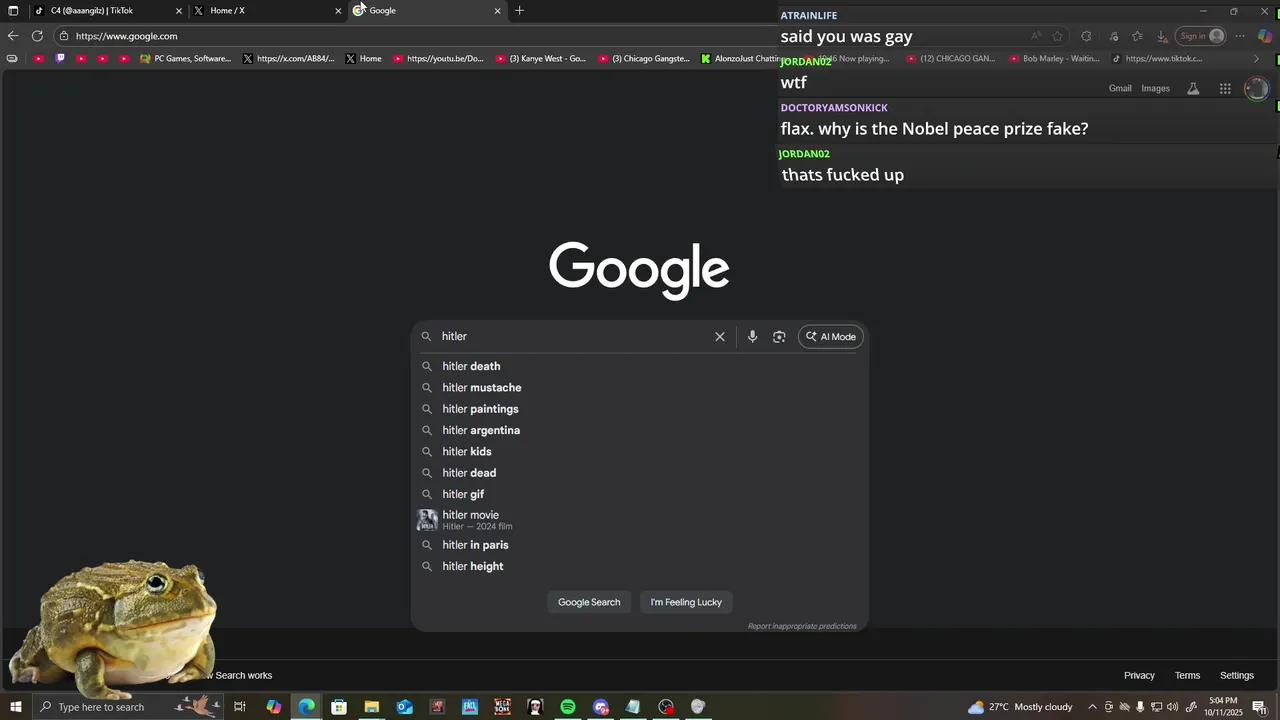The image size is (1280, 720).
Task: Select the 'hitler in paris' suggestion
Action: coord(640,545)
